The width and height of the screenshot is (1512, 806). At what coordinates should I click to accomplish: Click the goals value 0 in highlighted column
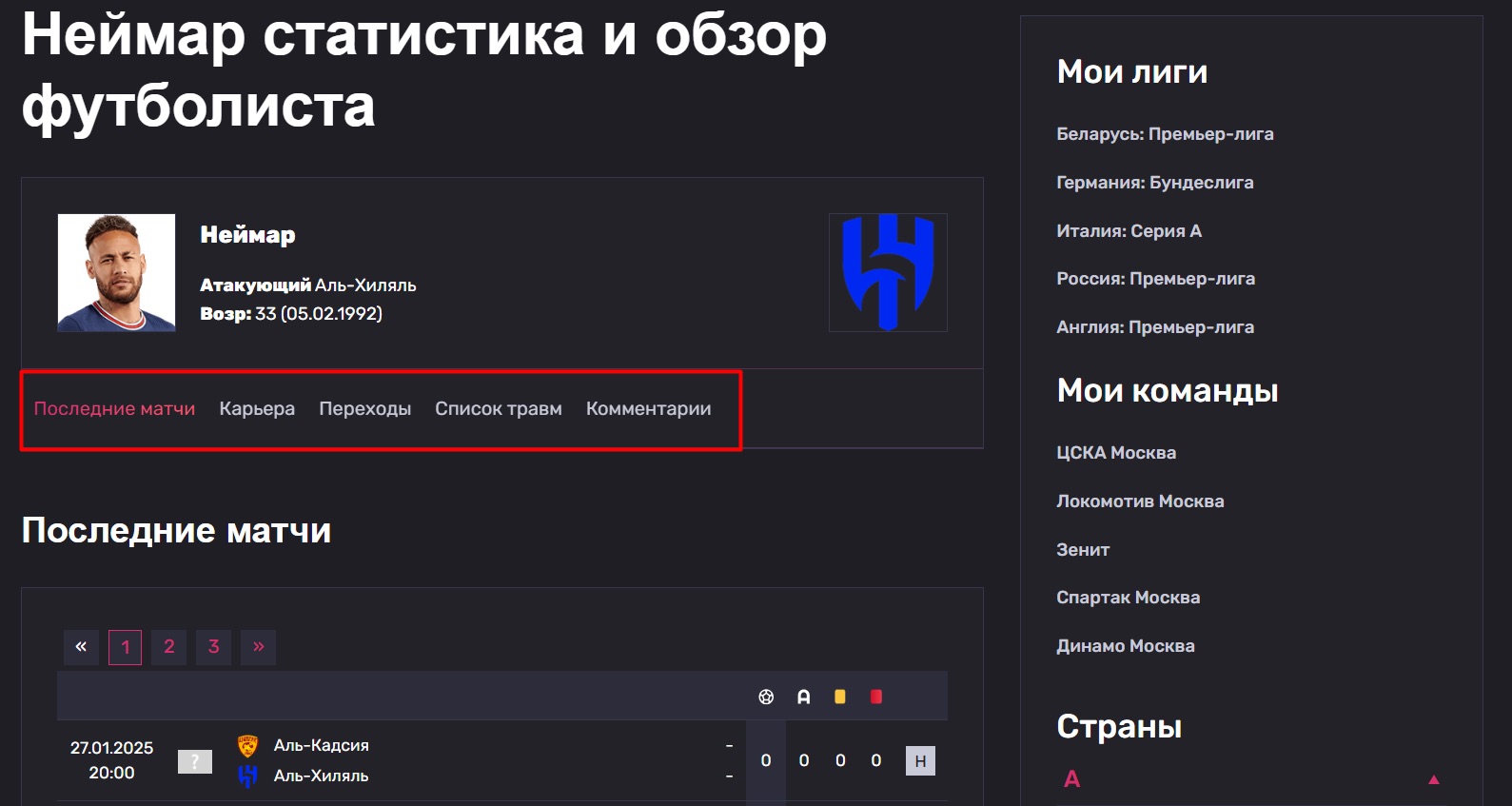click(766, 760)
